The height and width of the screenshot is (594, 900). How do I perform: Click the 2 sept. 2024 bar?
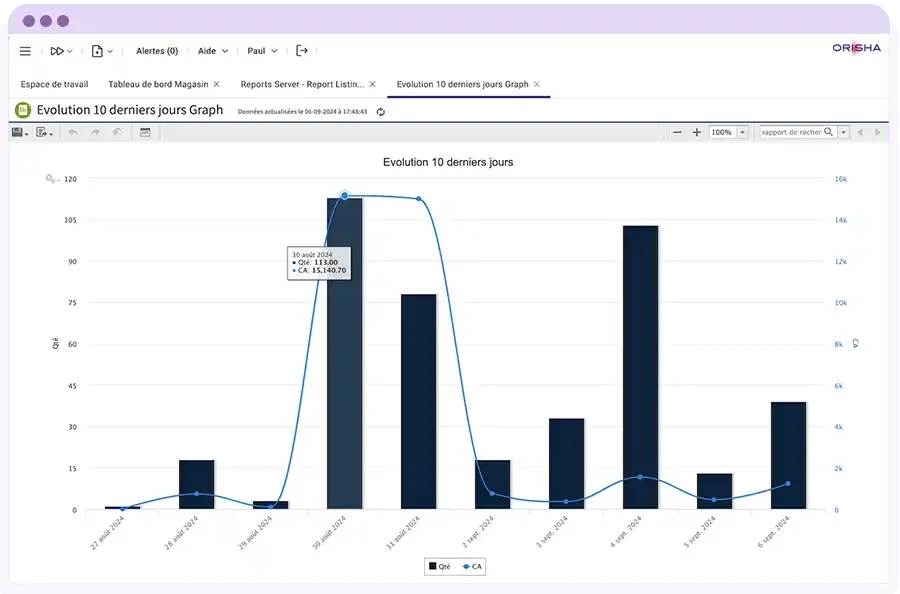coord(492,484)
